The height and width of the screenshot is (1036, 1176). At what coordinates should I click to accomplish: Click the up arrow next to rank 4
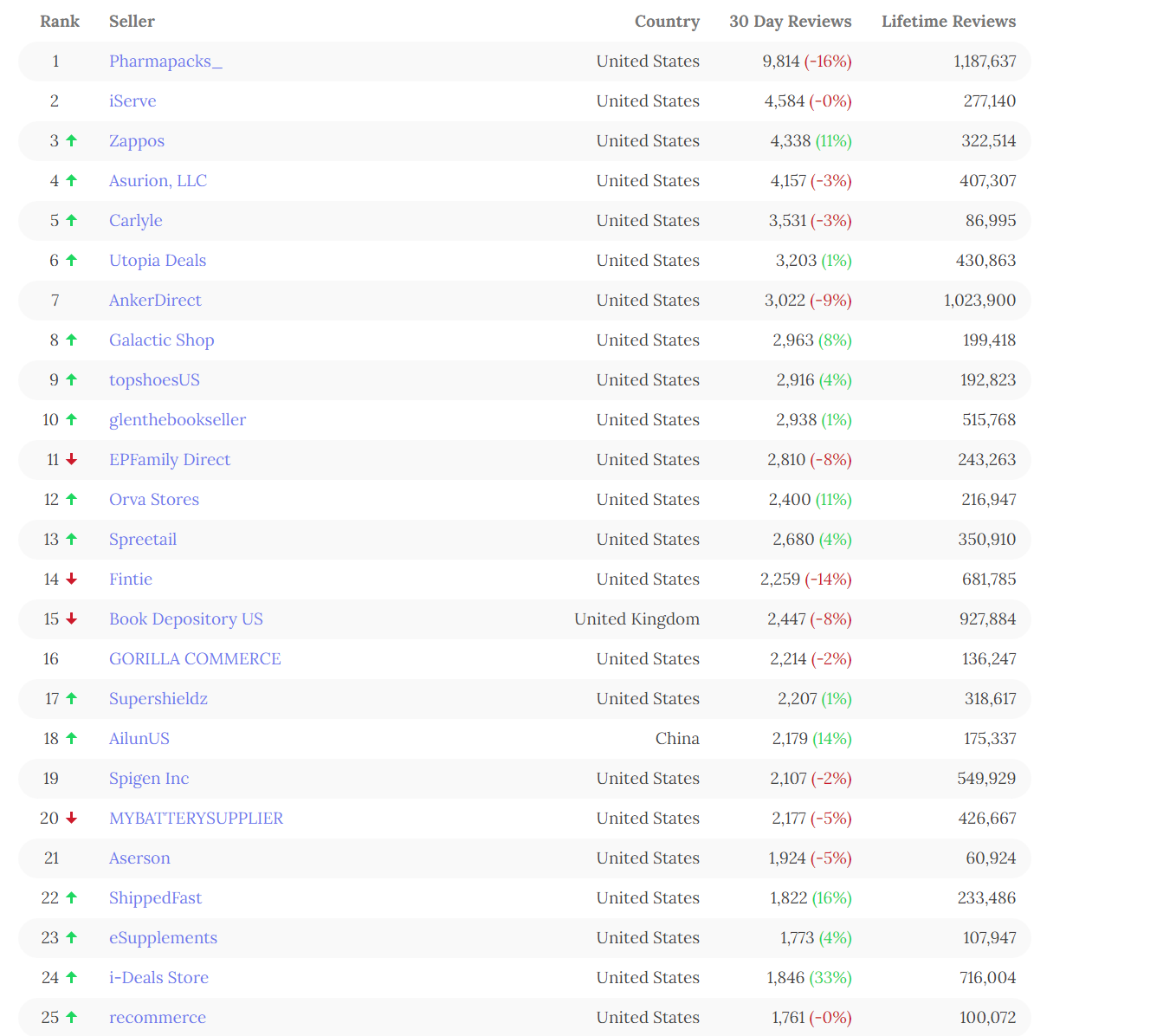[72, 180]
